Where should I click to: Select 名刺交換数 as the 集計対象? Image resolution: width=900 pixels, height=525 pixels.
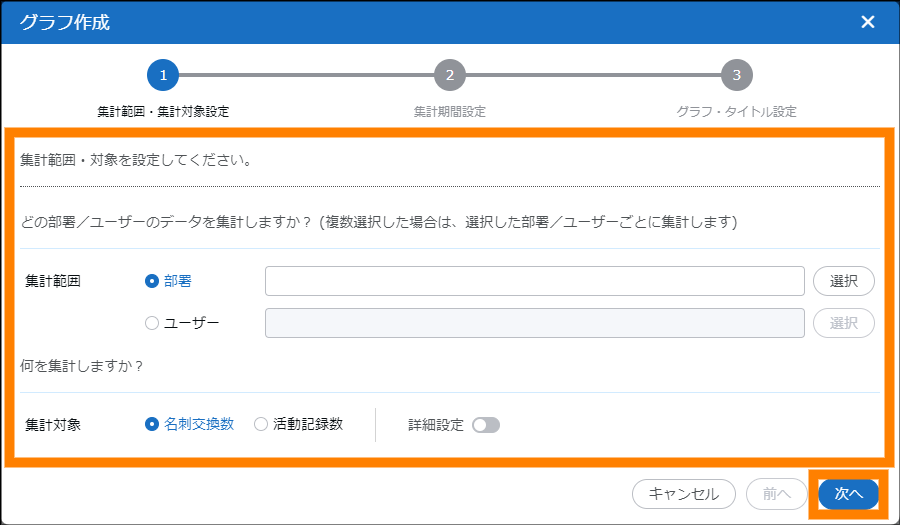click(x=152, y=424)
